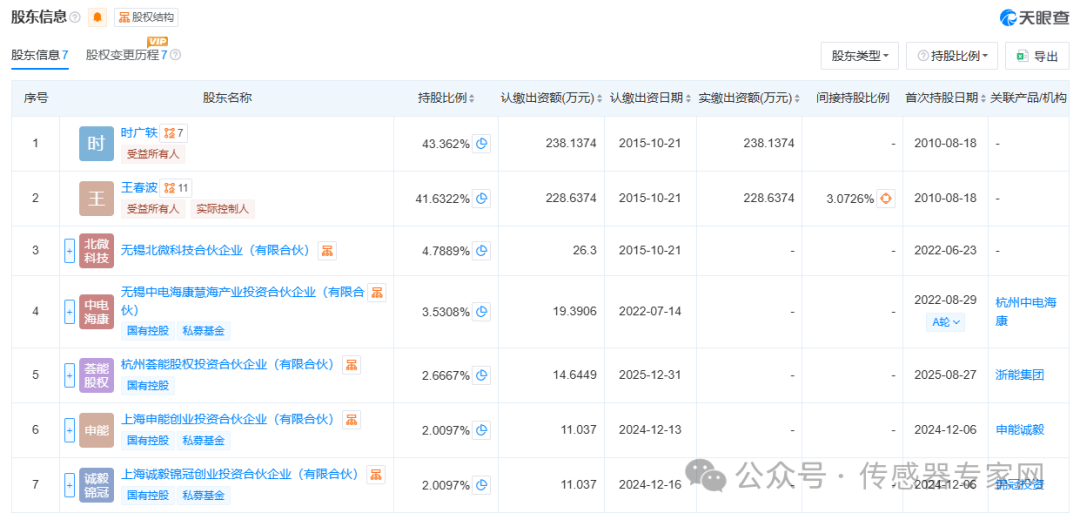
Task: Click the orange bell alert icon
Action: (97, 17)
